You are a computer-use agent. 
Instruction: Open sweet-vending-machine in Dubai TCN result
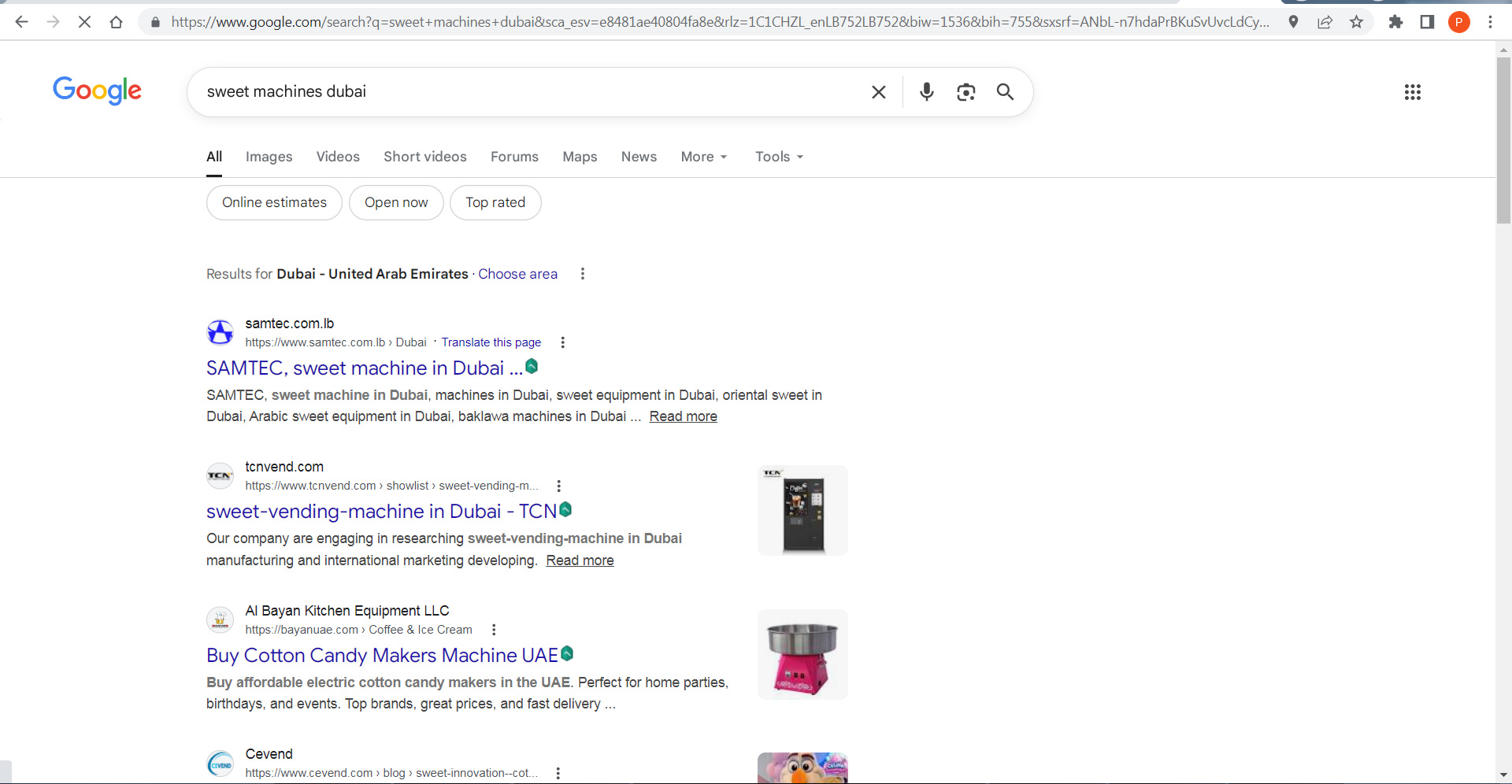(381, 512)
